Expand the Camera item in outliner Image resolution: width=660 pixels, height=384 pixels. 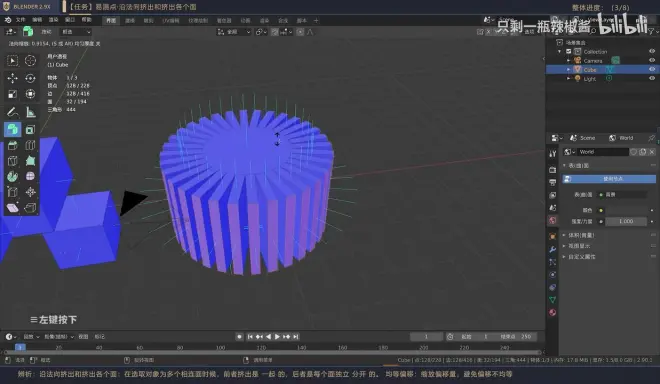coord(568,61)
